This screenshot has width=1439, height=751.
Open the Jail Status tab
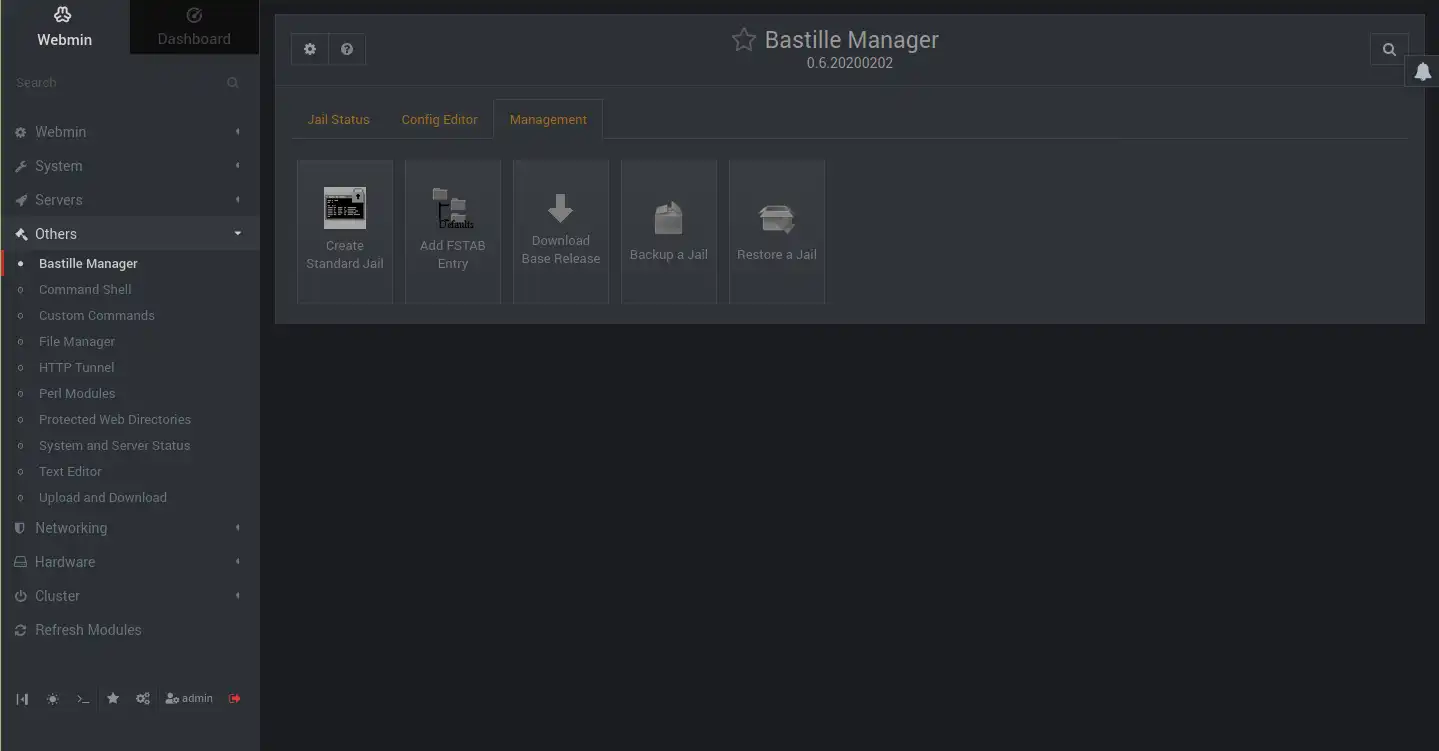coord(338,119)
